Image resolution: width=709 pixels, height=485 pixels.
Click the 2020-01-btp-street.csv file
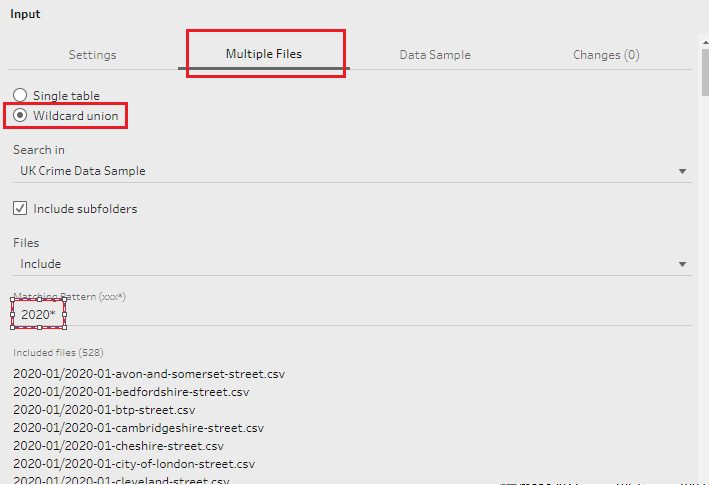tap(104, 410)
